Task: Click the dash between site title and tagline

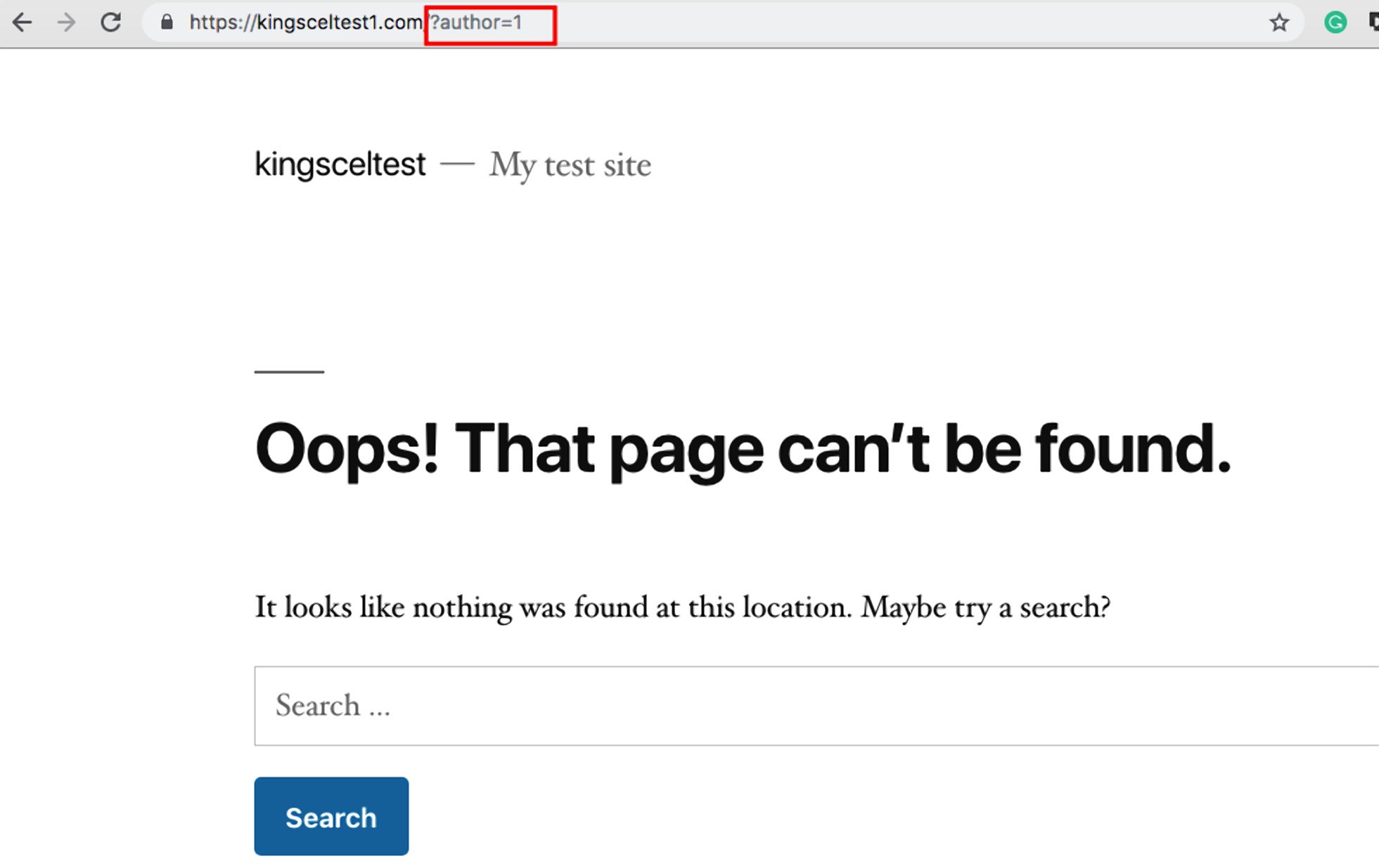Action: [457, 164]
